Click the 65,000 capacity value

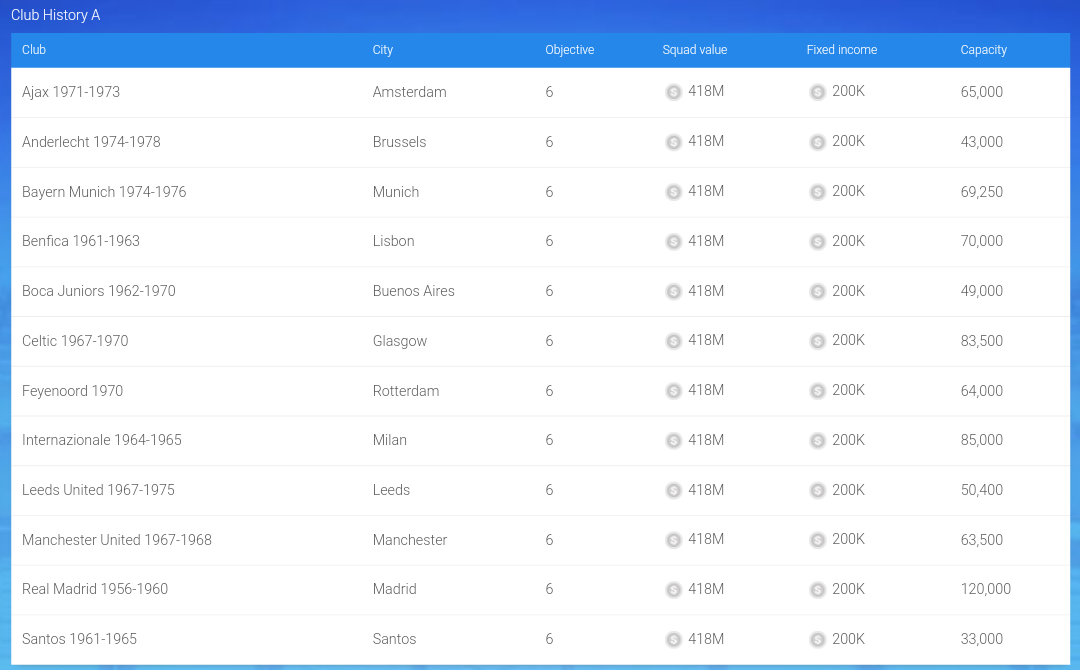[982, 92]
